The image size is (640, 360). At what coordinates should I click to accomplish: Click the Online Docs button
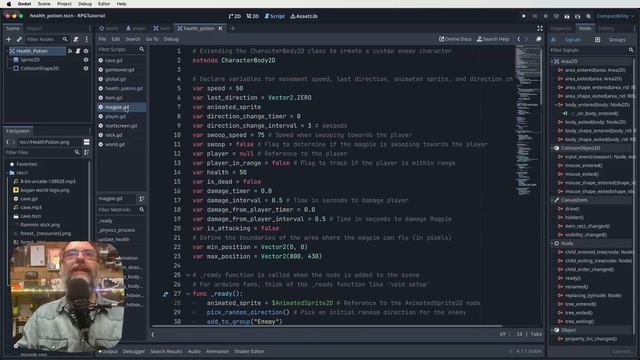coord(455,39)
